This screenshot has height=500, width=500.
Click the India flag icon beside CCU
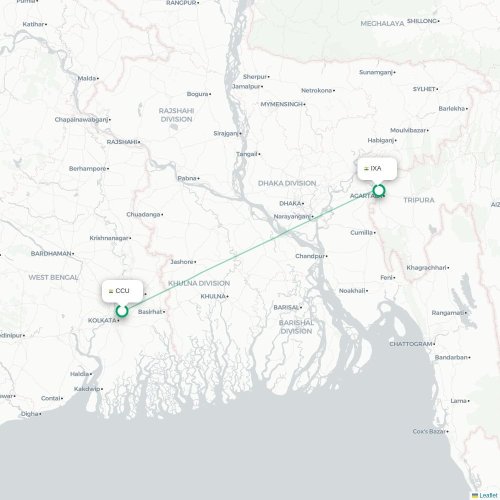111,291
